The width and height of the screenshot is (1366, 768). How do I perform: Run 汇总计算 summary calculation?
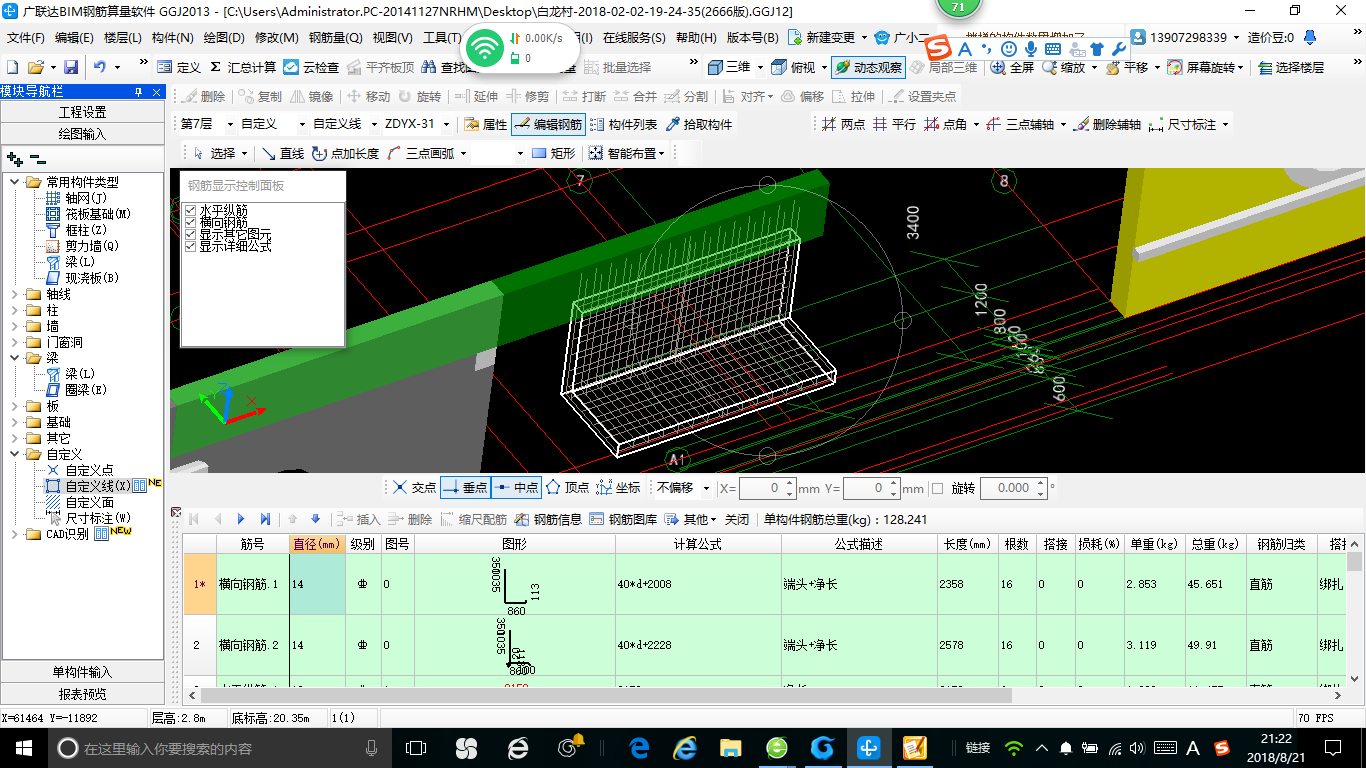click(x=243, y=67)
